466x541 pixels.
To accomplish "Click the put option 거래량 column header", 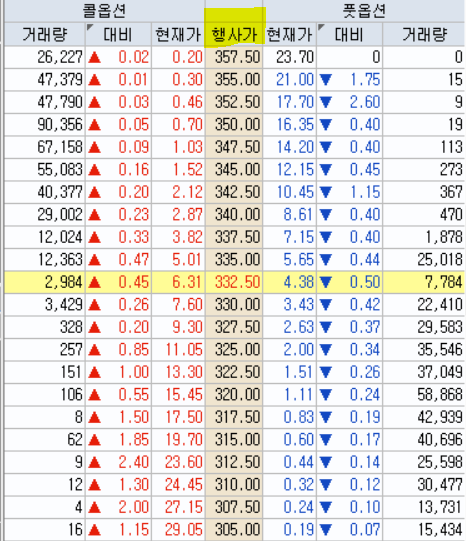I will click(x=424, y=34).
